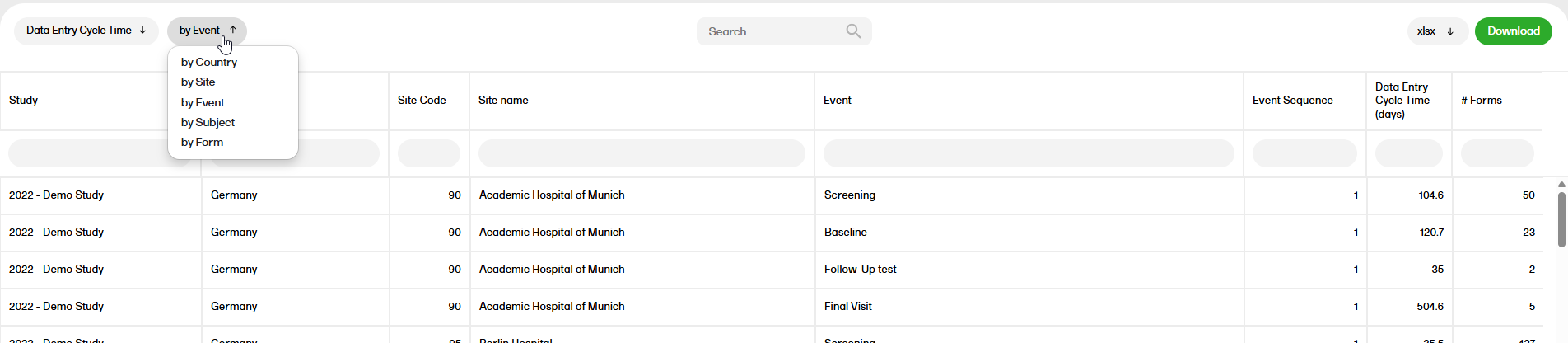Open the Data Entry Cycle Time dropdown
This screenshot has height=343, width=1568.
coord(86,31)
